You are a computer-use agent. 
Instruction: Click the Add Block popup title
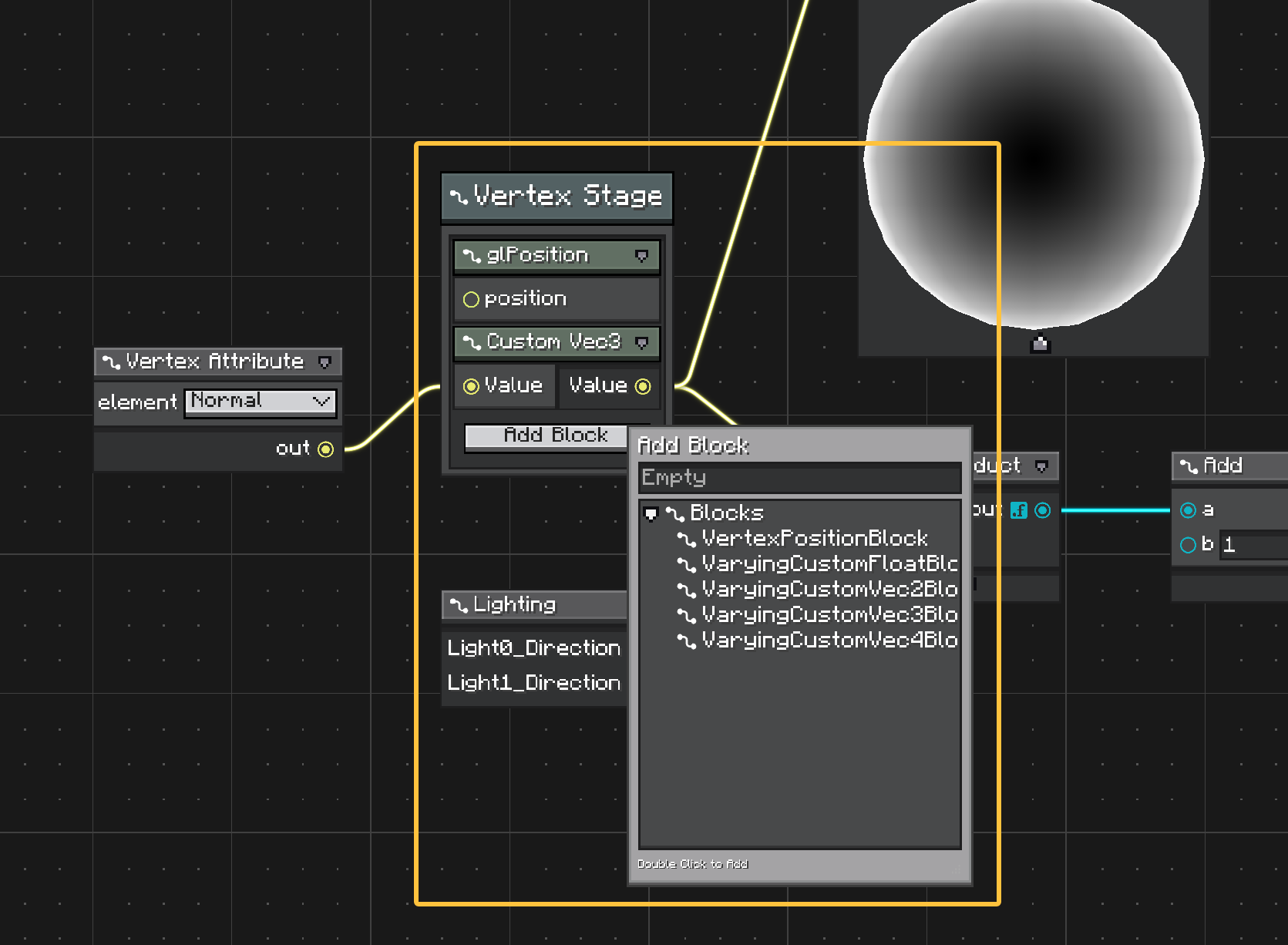click(x=693, y=446)
